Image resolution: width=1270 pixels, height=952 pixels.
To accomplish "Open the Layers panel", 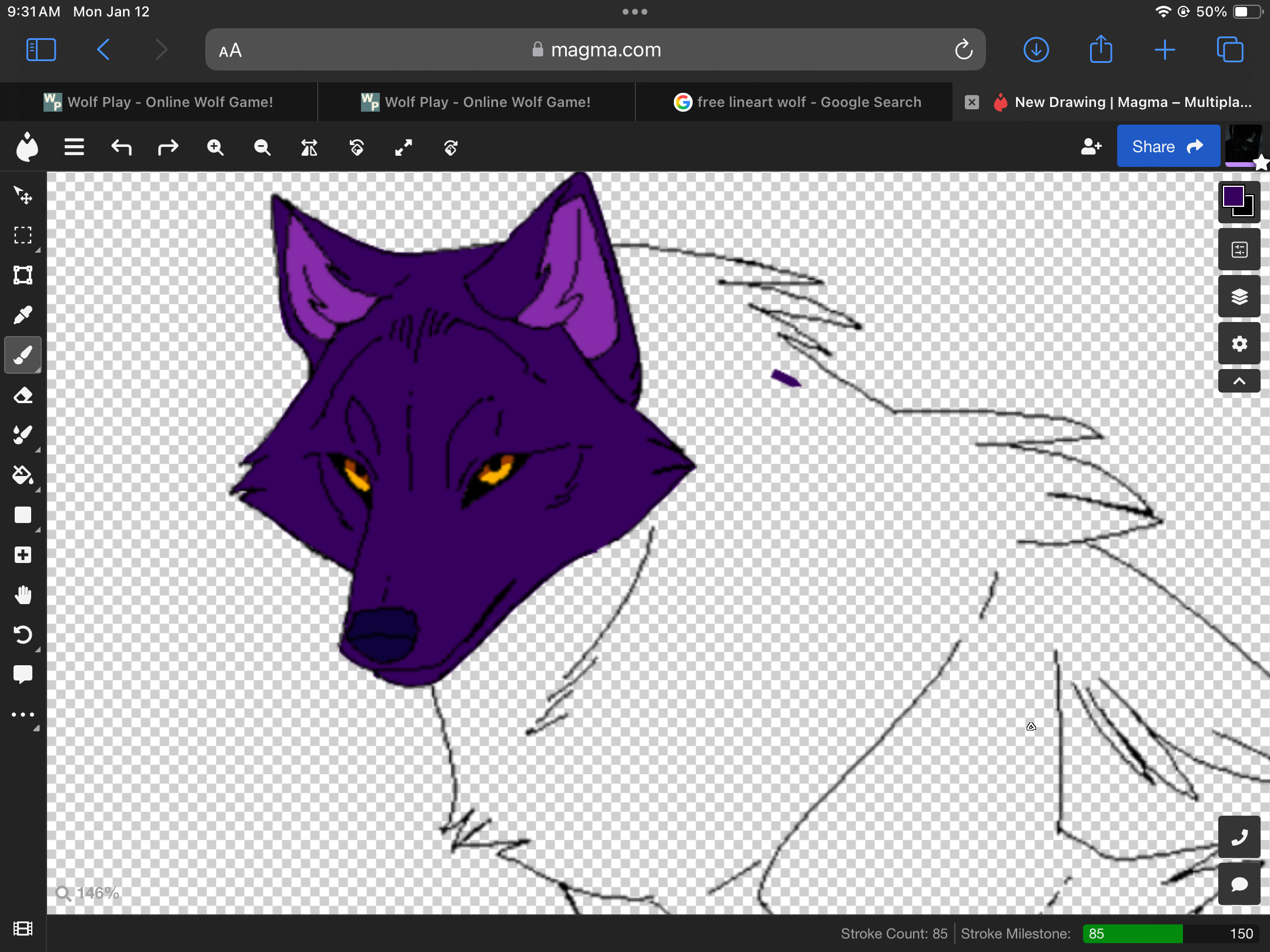I will coord(1239,296).
